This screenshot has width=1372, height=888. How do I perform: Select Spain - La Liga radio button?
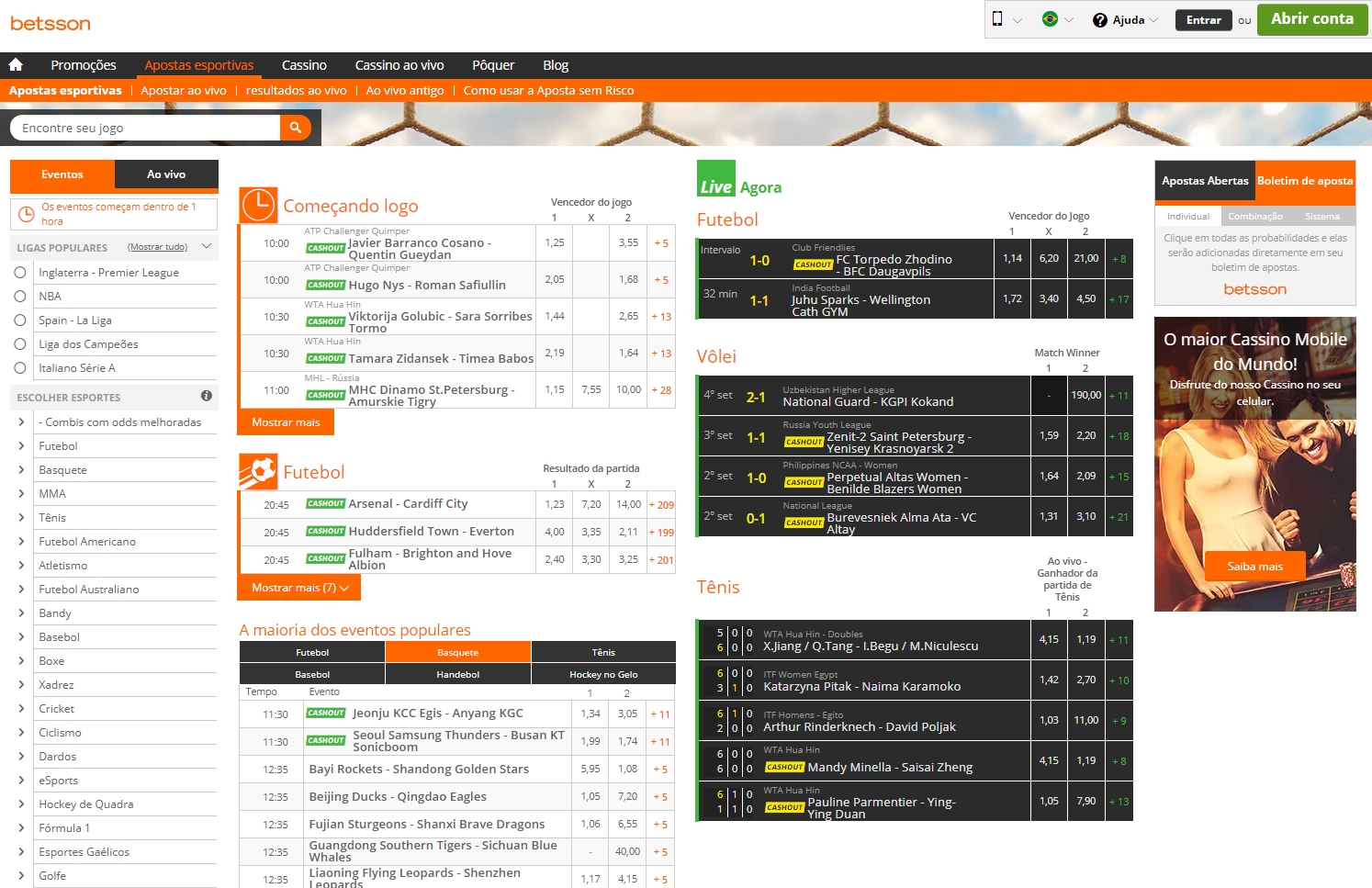coord(20,320)
